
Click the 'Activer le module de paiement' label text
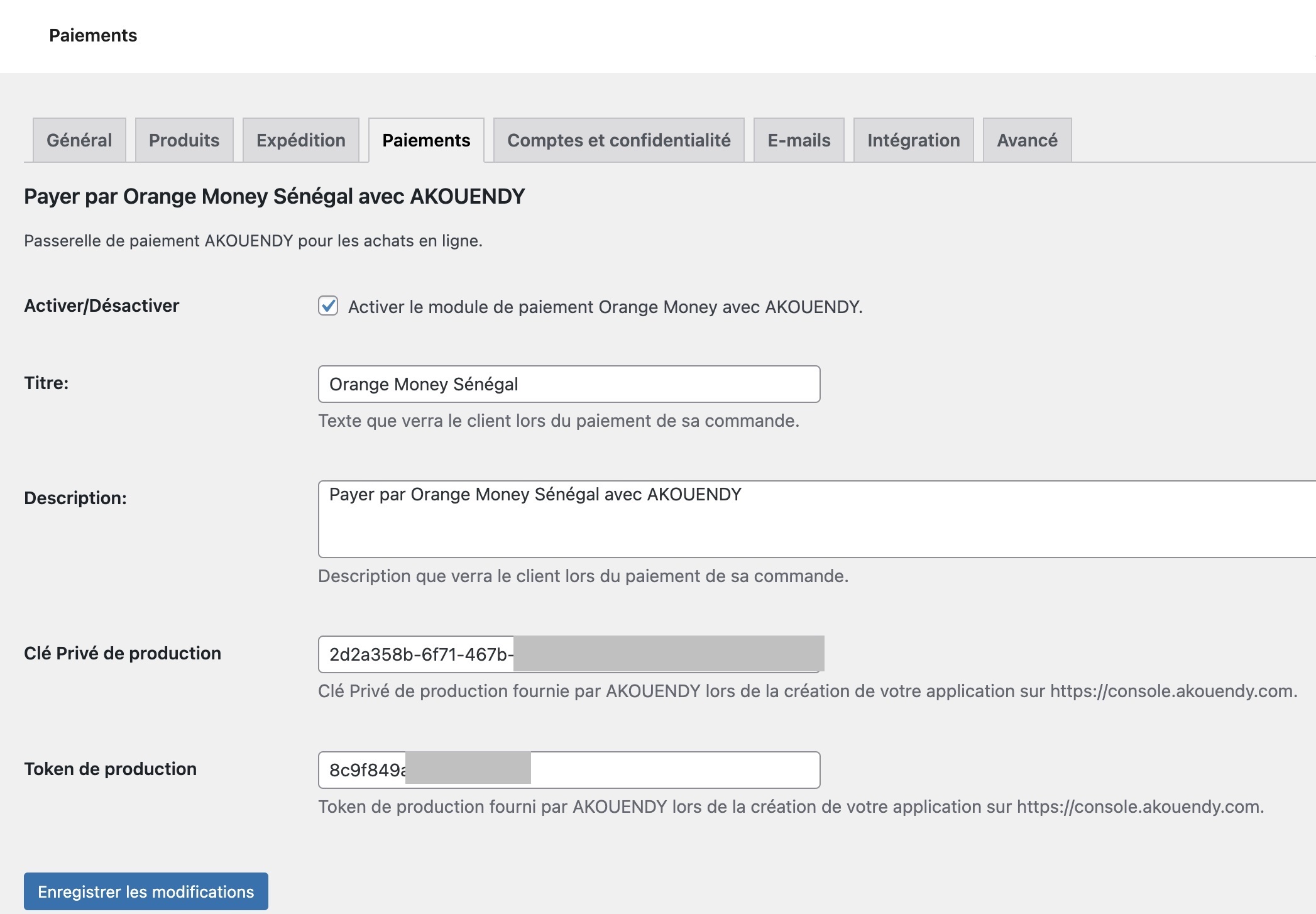605,307
